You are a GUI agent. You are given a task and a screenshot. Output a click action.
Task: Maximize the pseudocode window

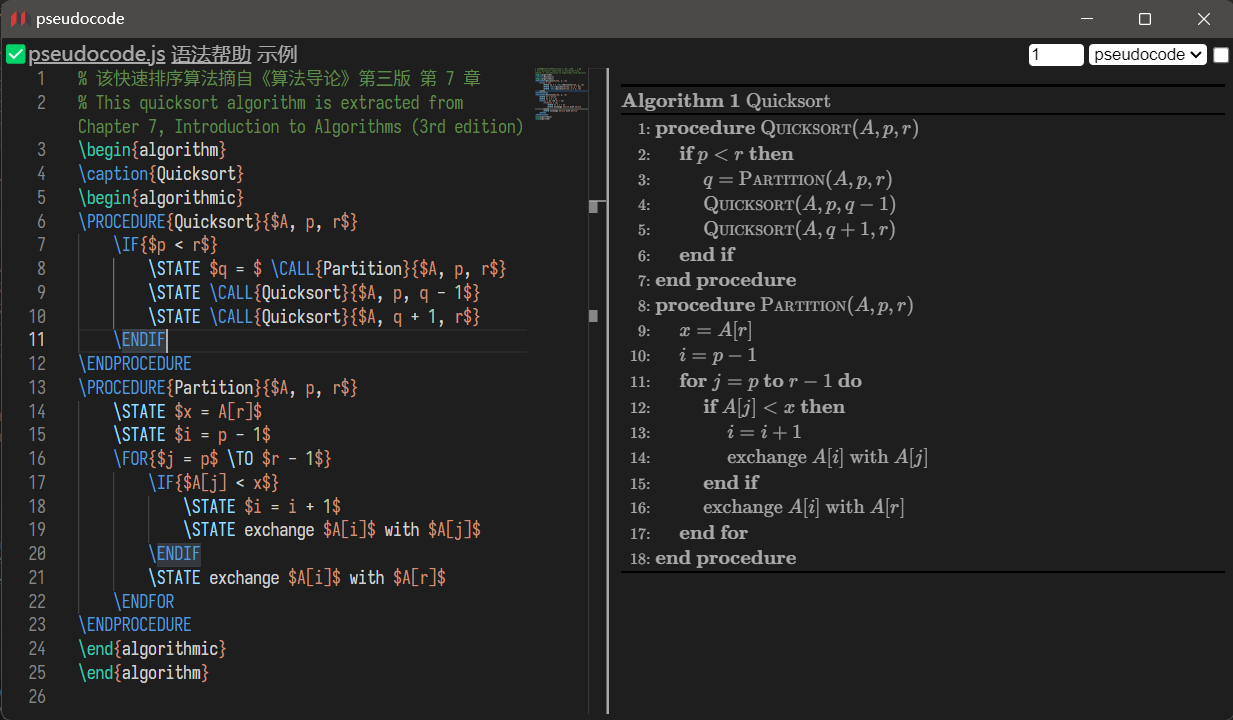coord(1145,19)
